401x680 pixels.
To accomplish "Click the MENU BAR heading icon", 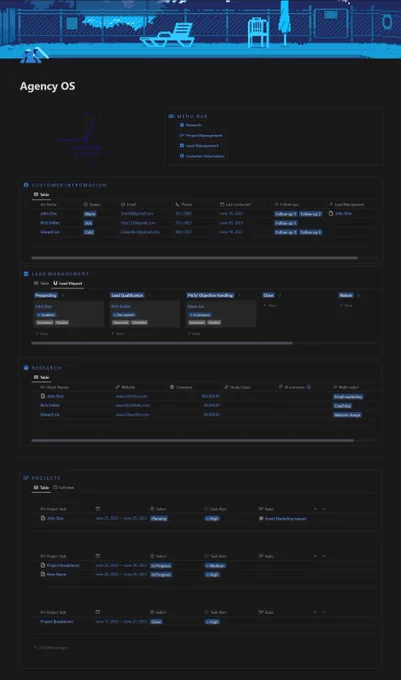I will 171,116.
